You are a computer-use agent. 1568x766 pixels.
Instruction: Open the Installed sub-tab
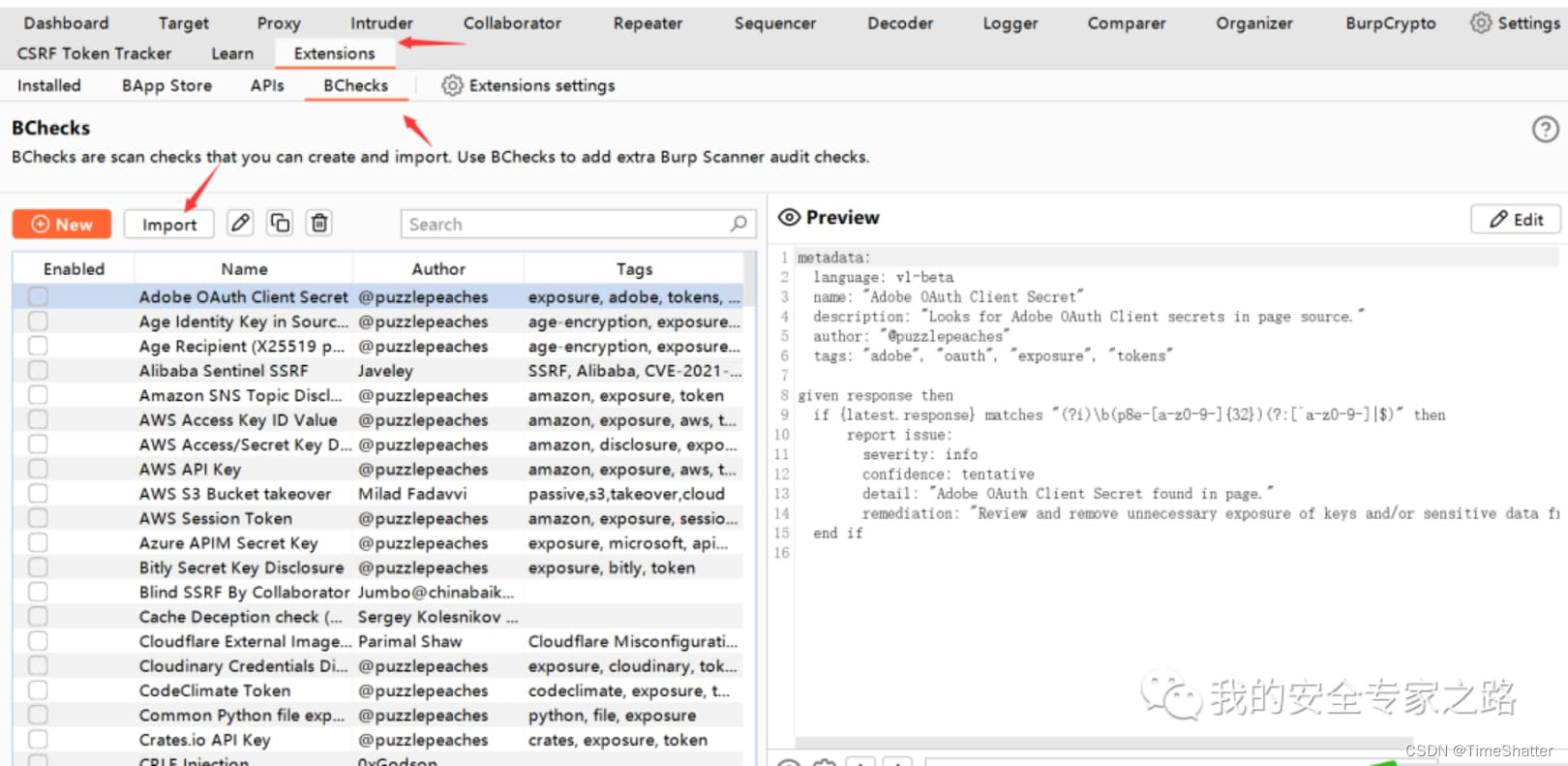48,85
